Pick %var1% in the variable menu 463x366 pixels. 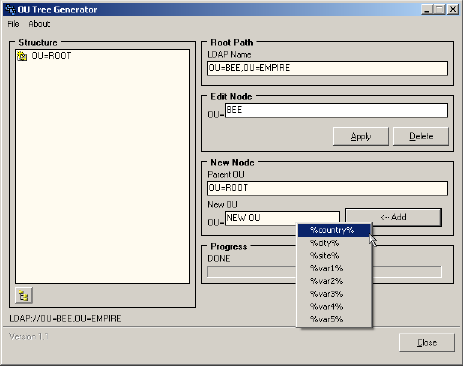tap(334, 268)
